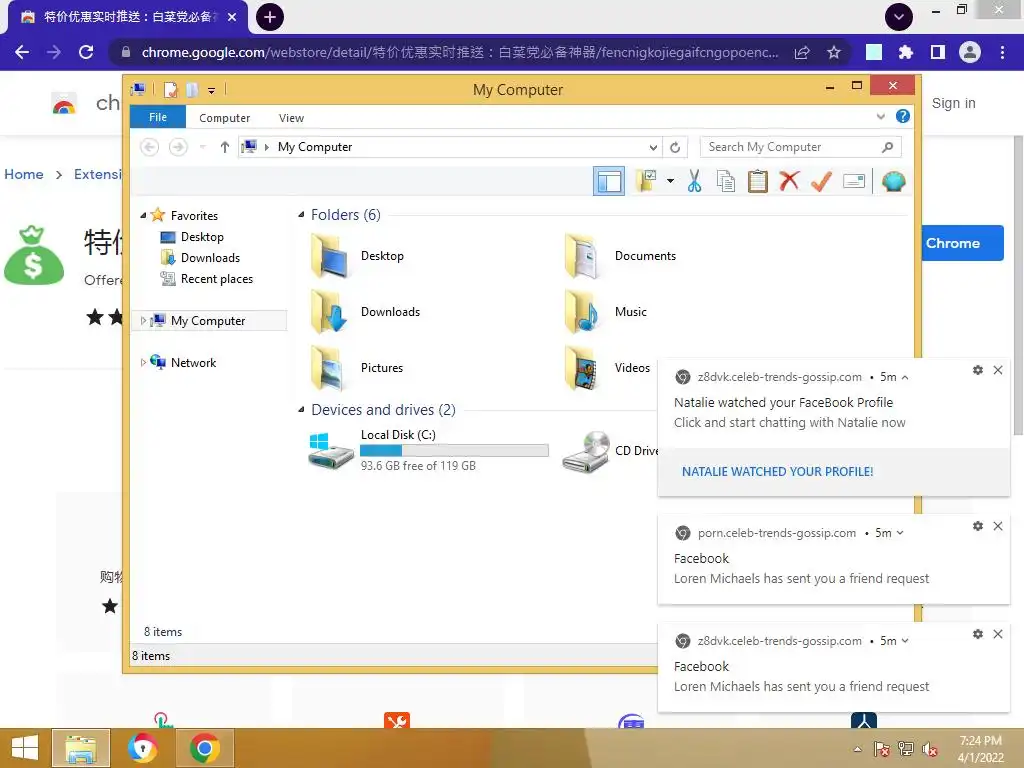Open the Computer ribbon tab
This screenshot has width=1024, height=768.
[224, 118]
